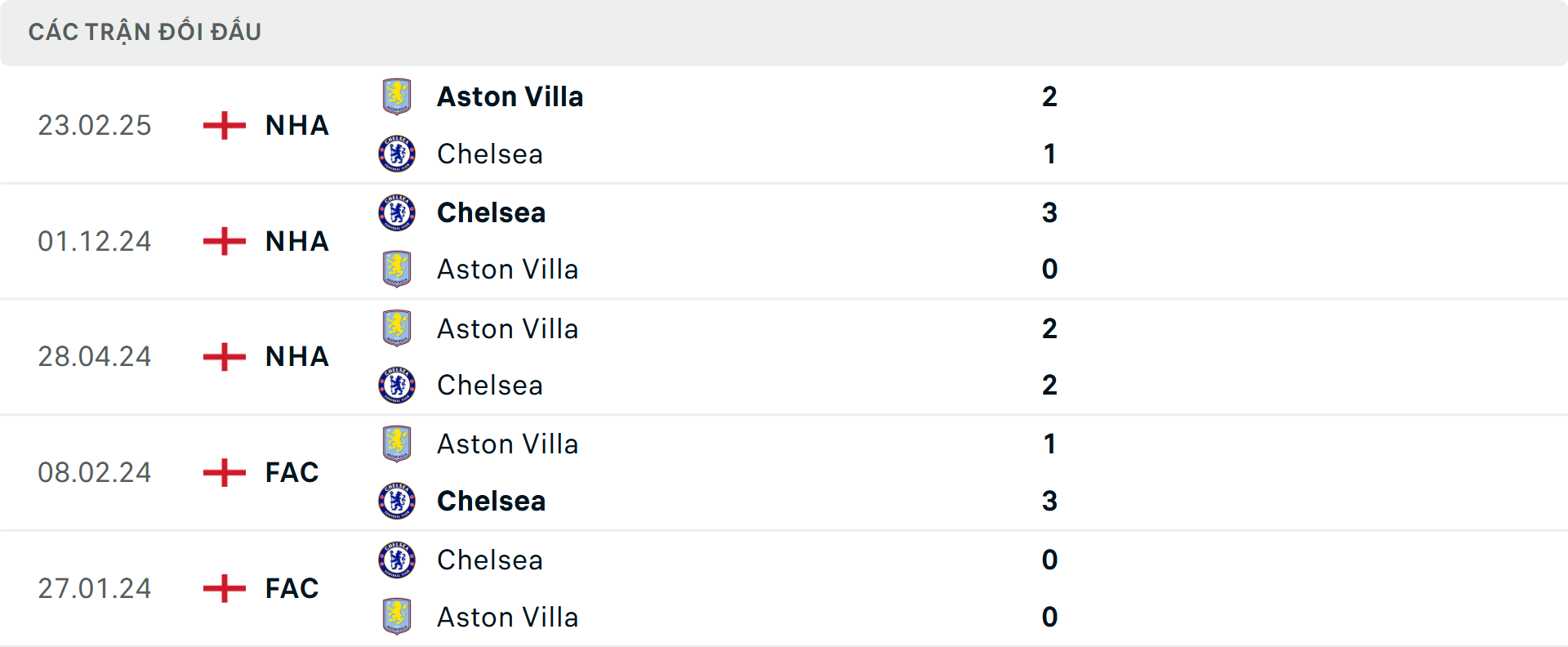Click the Aston Villa badge in the 28.04.24 row
This screenshot has width=1568, height=647.
(x=398, y=328)
